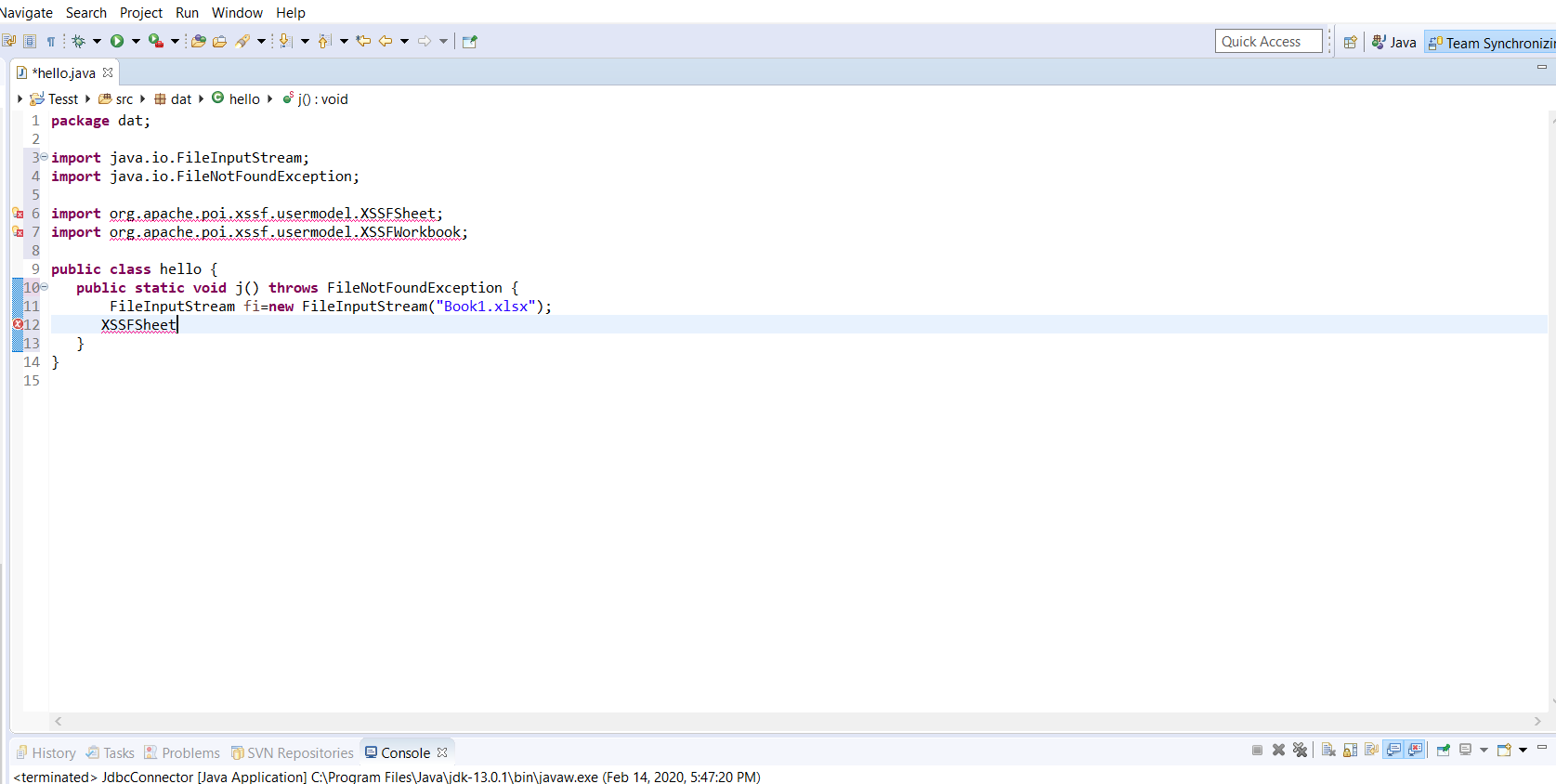Click the Pin Console icon
Image resolution: width=1556 pixels, height=784 pixels.
[1443, 751]
